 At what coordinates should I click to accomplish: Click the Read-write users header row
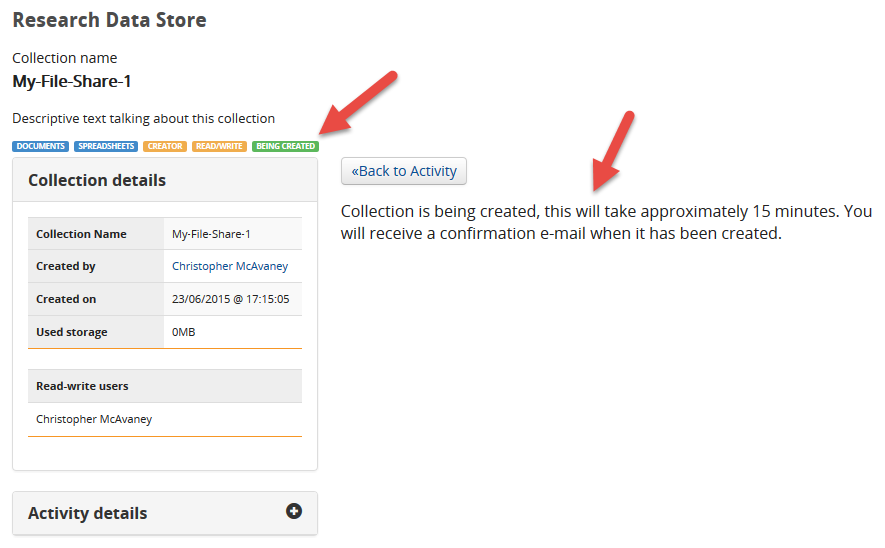(x=165, y=386)
